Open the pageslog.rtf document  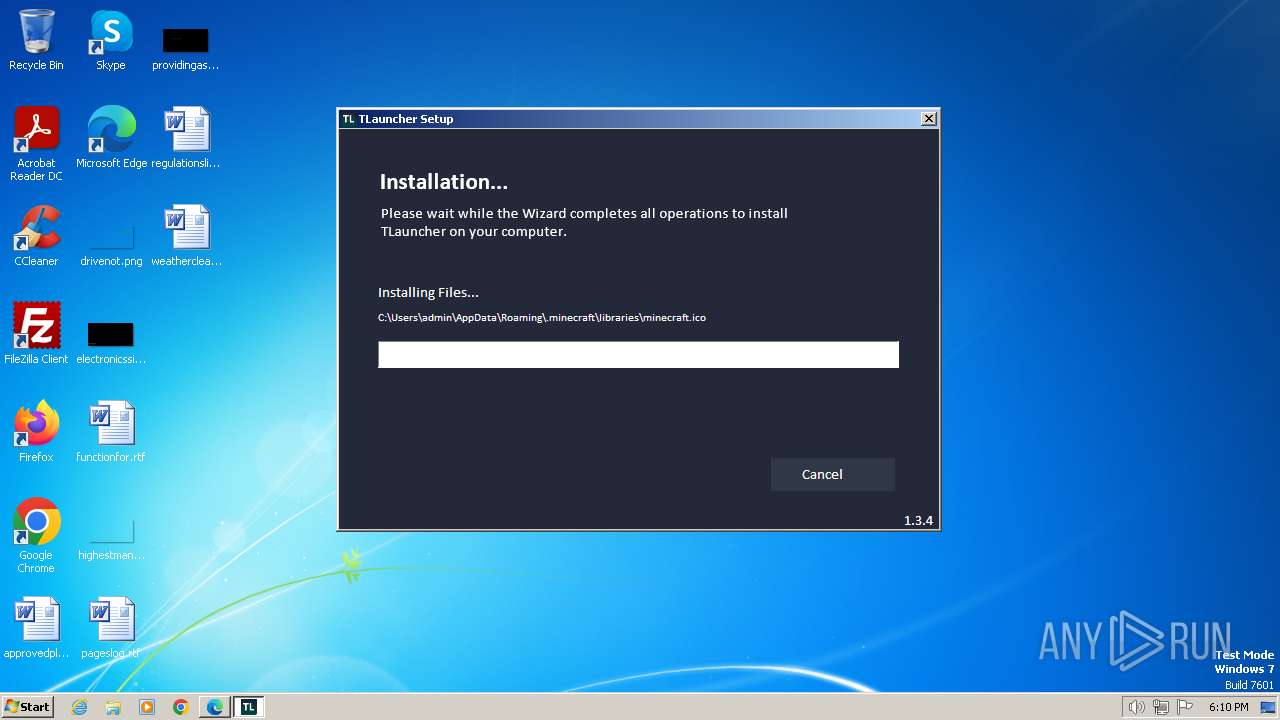coord(111,627)
